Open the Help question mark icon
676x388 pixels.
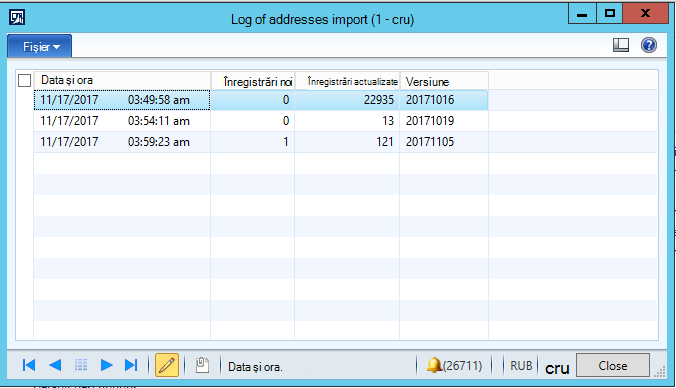648,45
